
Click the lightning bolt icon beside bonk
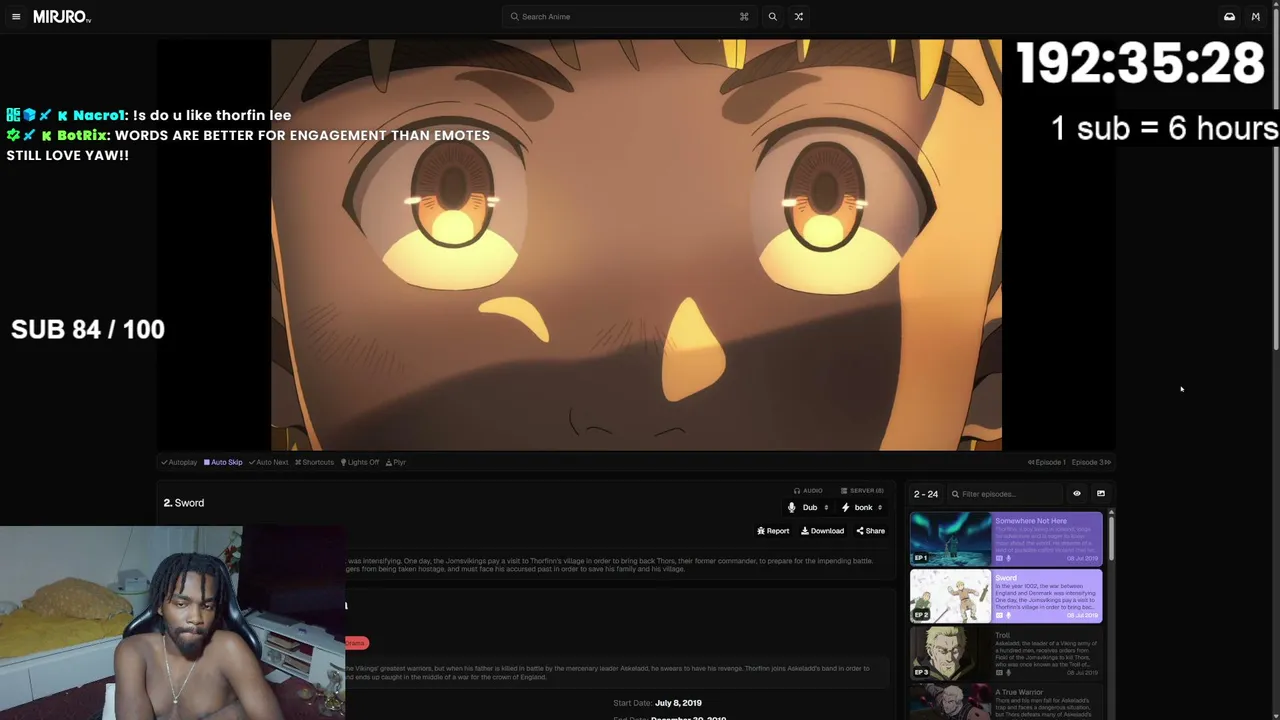[x=845, y=508]
